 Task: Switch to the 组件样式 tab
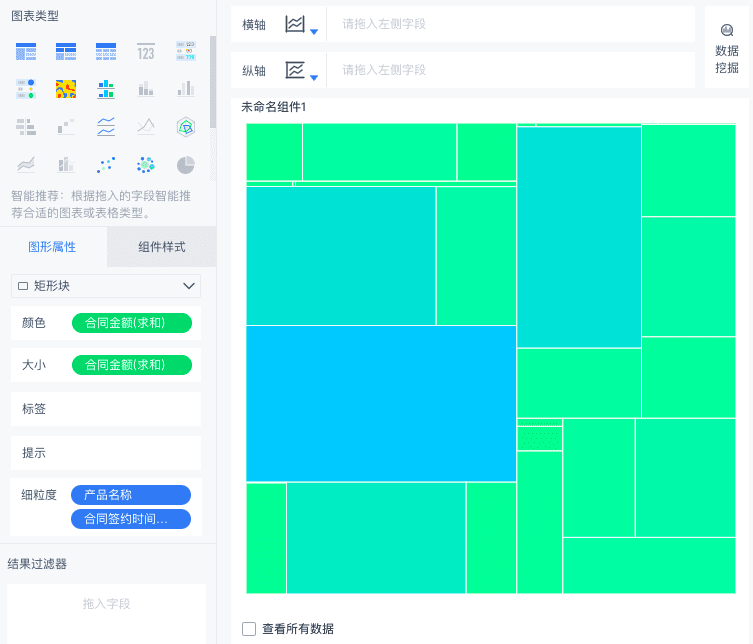[162, 247]
